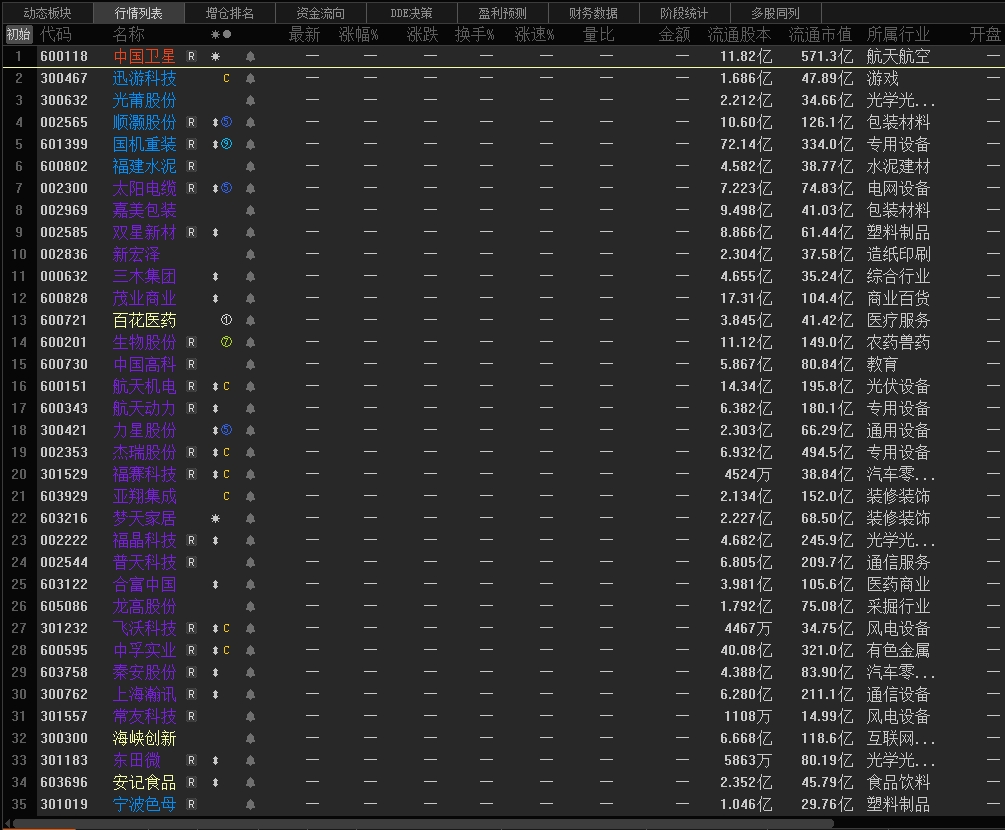
Task: Click the R margin badge for 中国卫星
Action: click(x=191, y=56)
